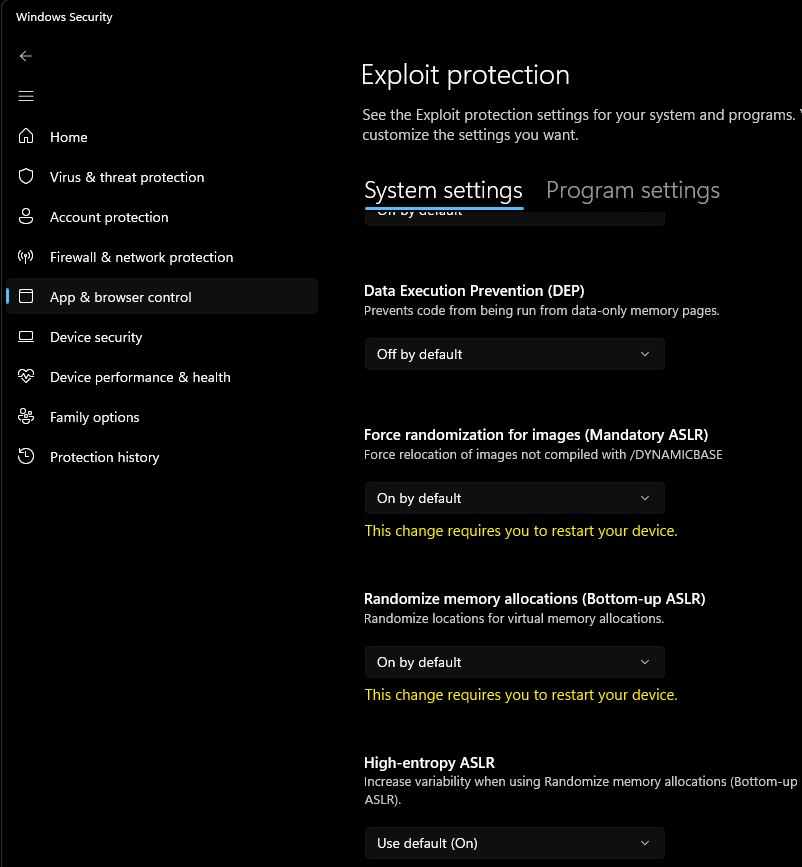Select the System settings tab
This screenshot has height=867, width=802.
[443, 190]
